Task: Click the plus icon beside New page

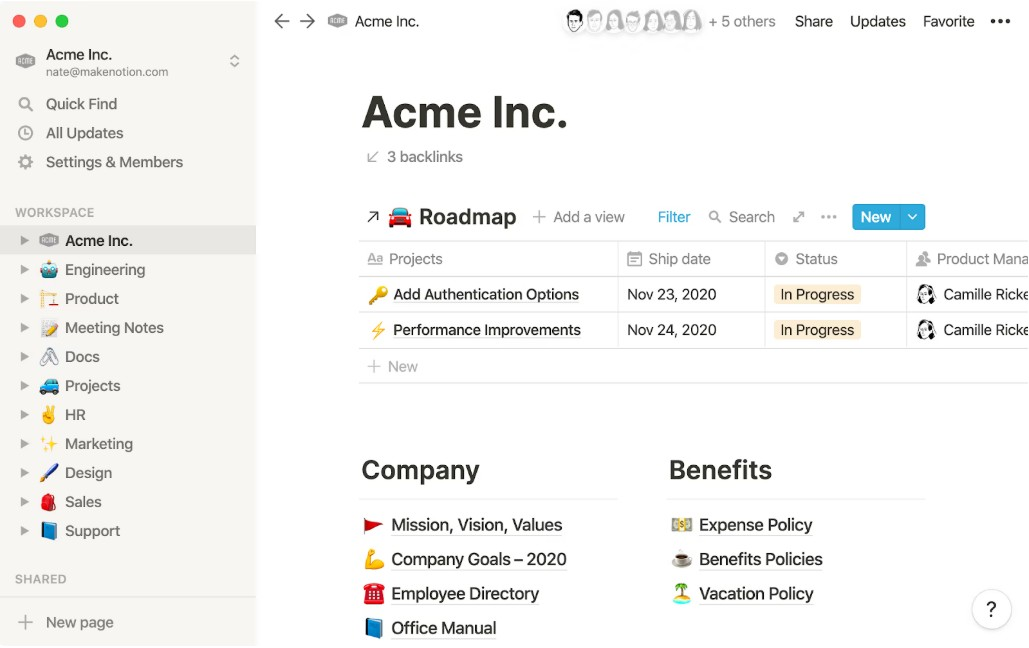Action: [x=24, y=621]
